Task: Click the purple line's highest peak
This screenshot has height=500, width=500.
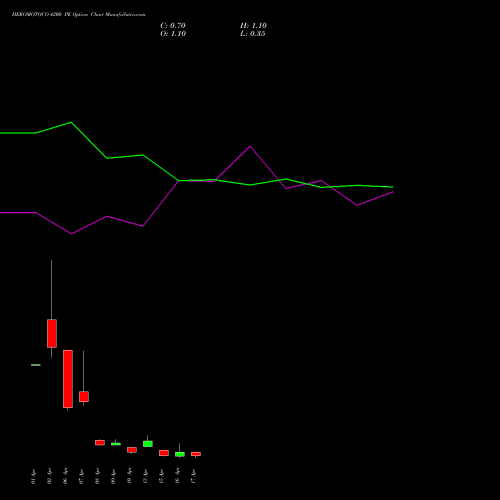Action: pos(250,146)
